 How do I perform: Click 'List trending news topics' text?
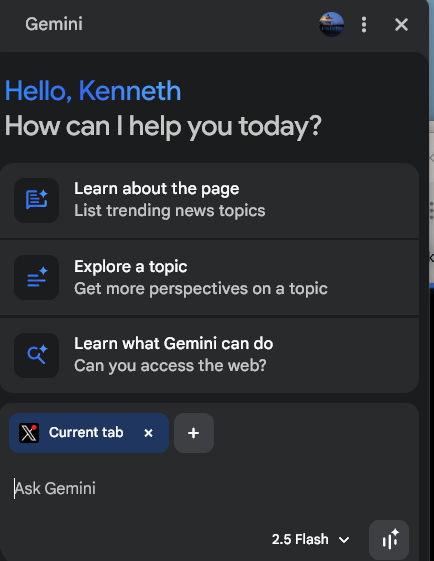click(170, 210)
